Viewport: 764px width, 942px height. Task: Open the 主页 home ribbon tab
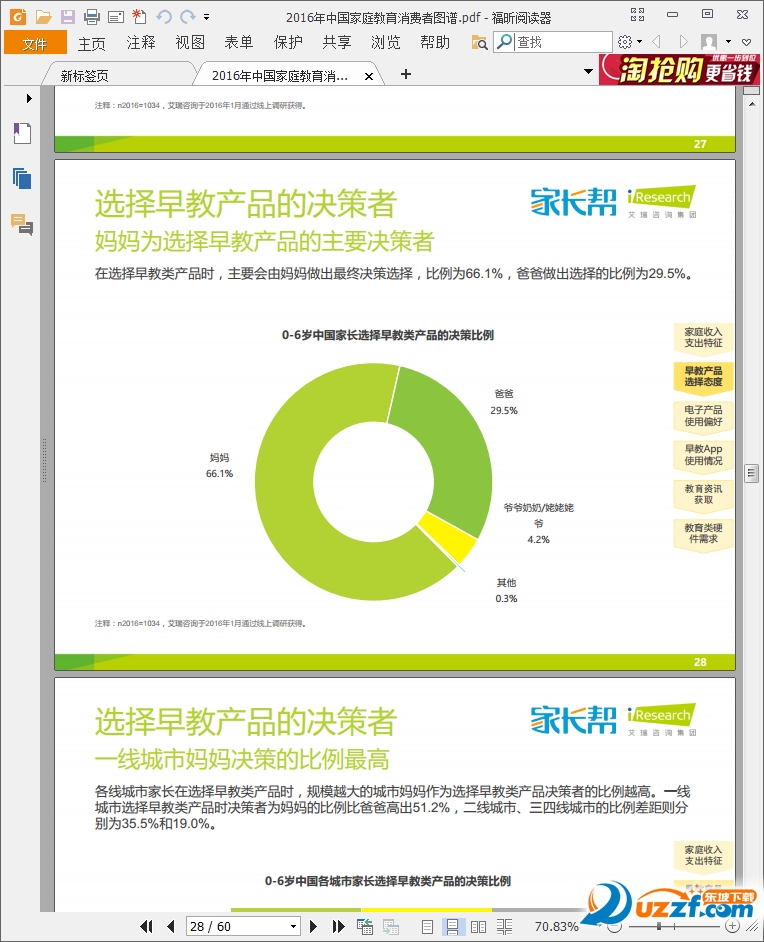point(92,43)
